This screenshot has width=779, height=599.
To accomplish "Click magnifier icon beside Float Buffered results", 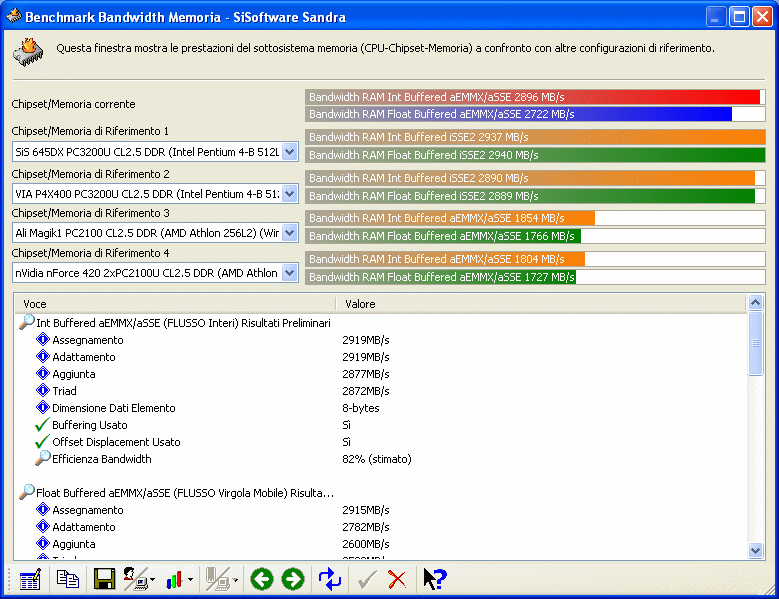I will (27, 492).
